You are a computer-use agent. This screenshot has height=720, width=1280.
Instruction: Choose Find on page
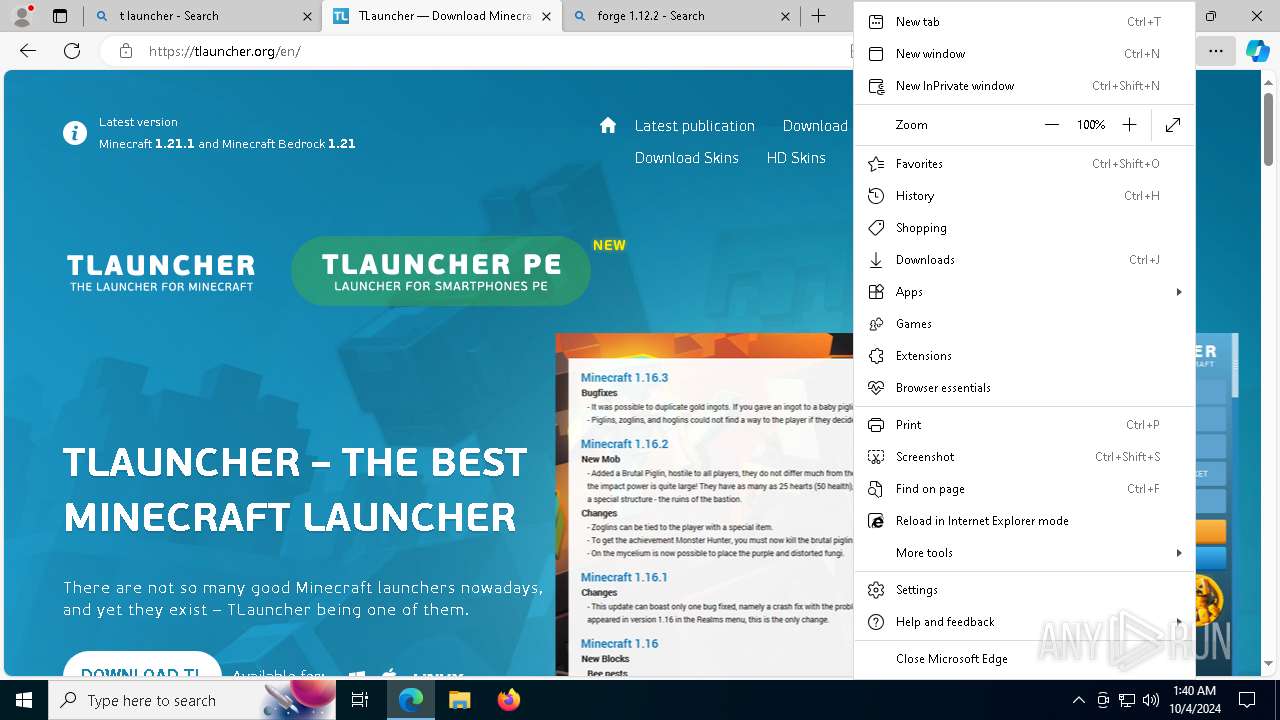tap(1024, 489)
